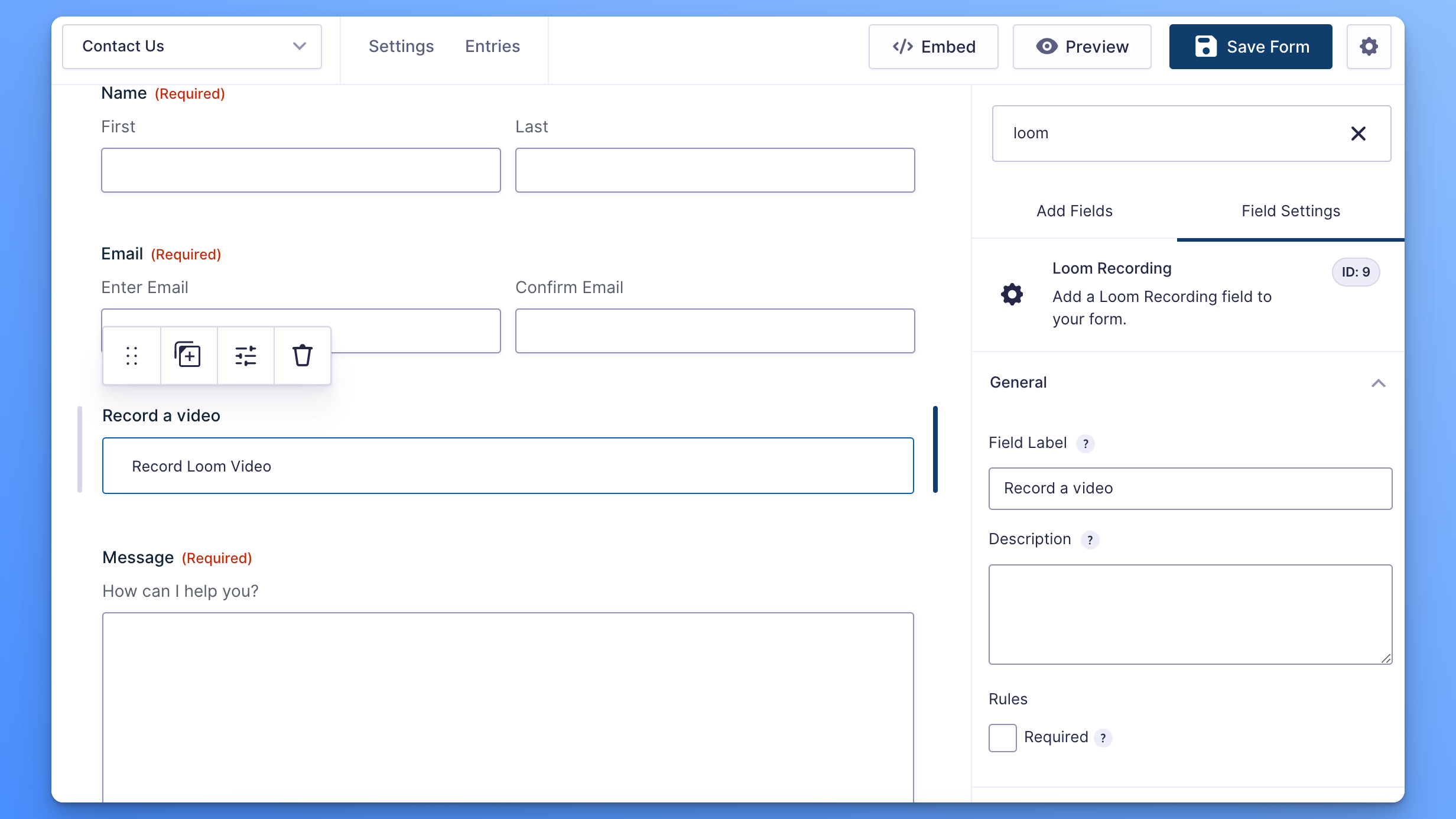This screenshot has height=819, width=1456.
Task: Click the Last name input
Action: (715, 170)
